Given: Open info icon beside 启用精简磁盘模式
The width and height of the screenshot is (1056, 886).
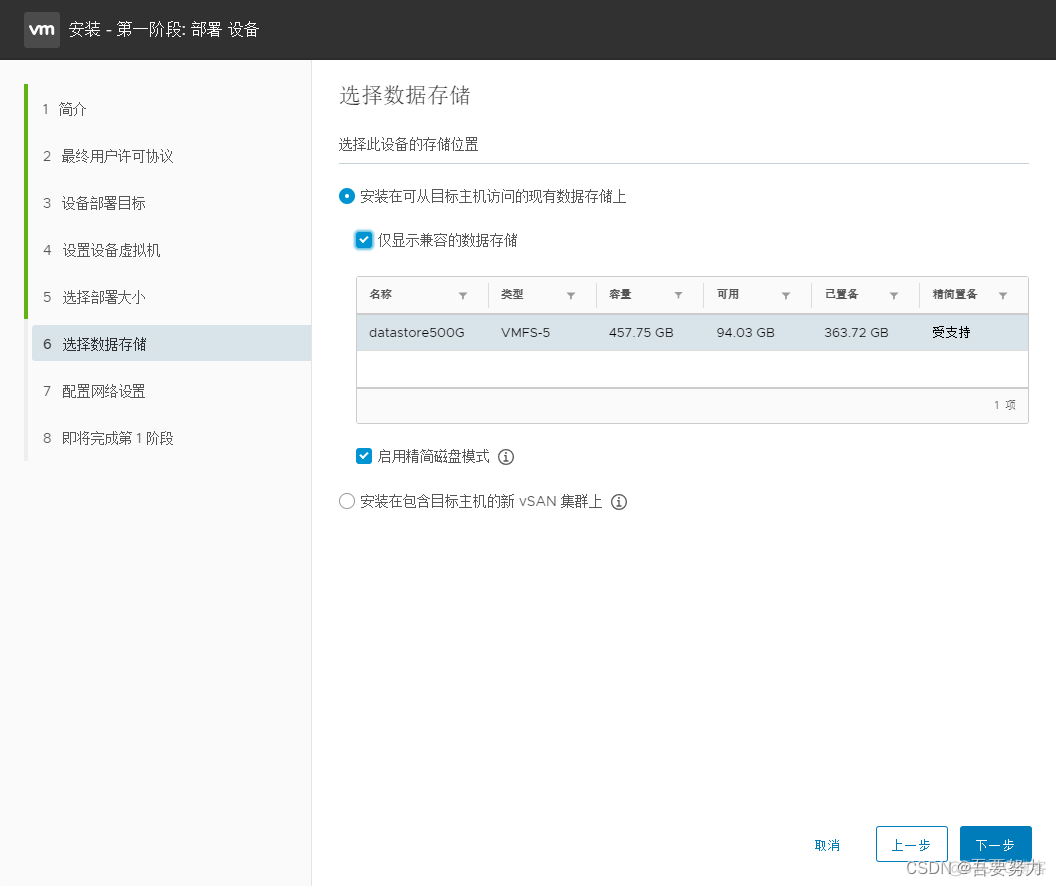Looking at the screenshot, I should pos(506,457).
